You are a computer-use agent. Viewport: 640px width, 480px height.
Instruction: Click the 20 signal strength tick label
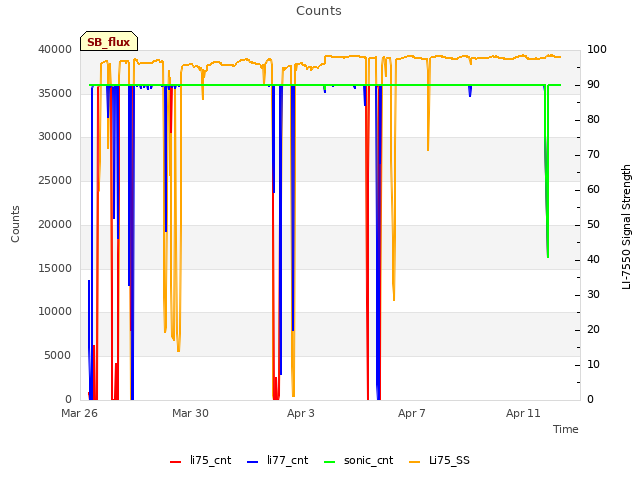point(593,330)
